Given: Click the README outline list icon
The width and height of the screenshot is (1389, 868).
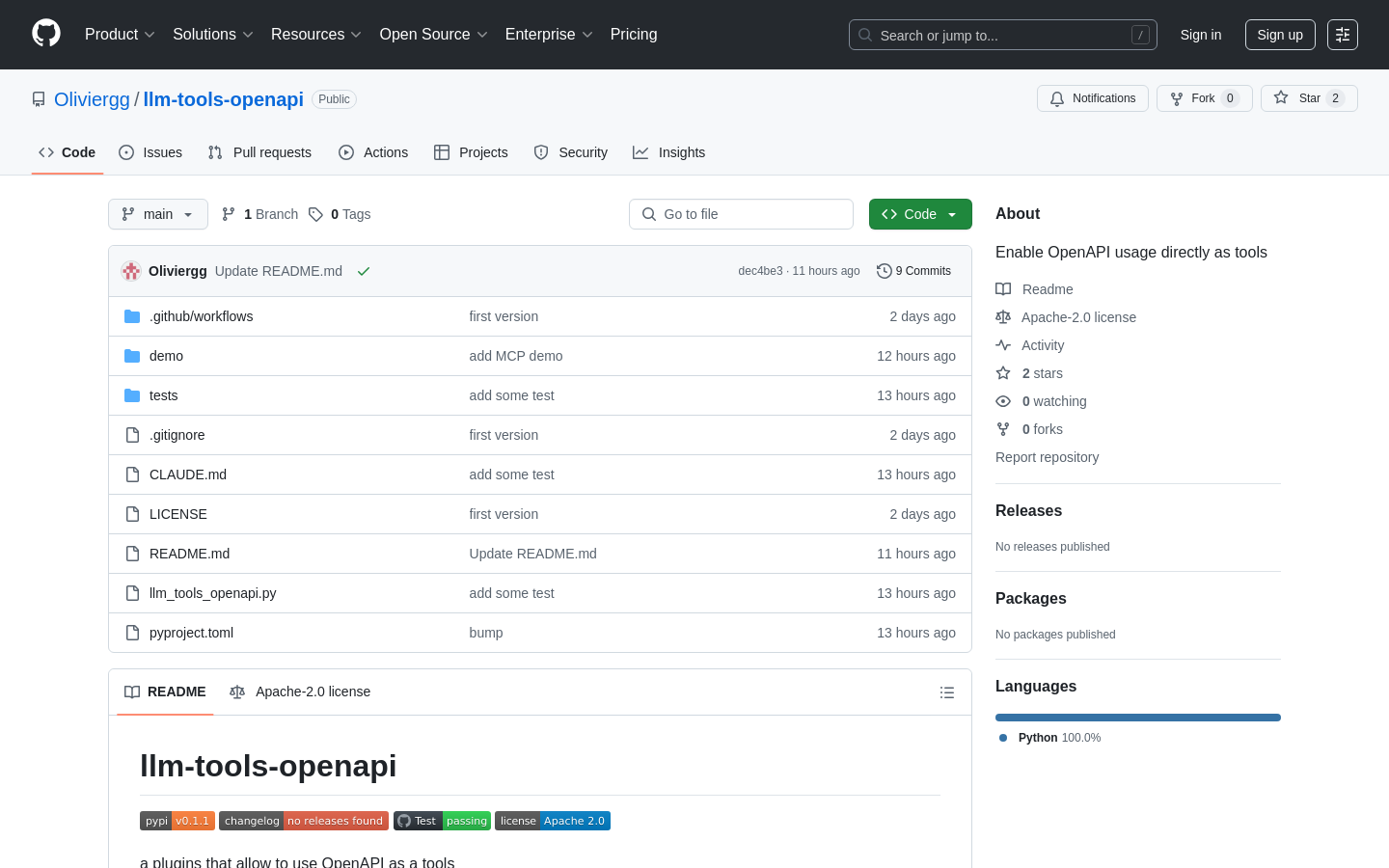Looking at the screenshot, I should [x=947, y=692].
